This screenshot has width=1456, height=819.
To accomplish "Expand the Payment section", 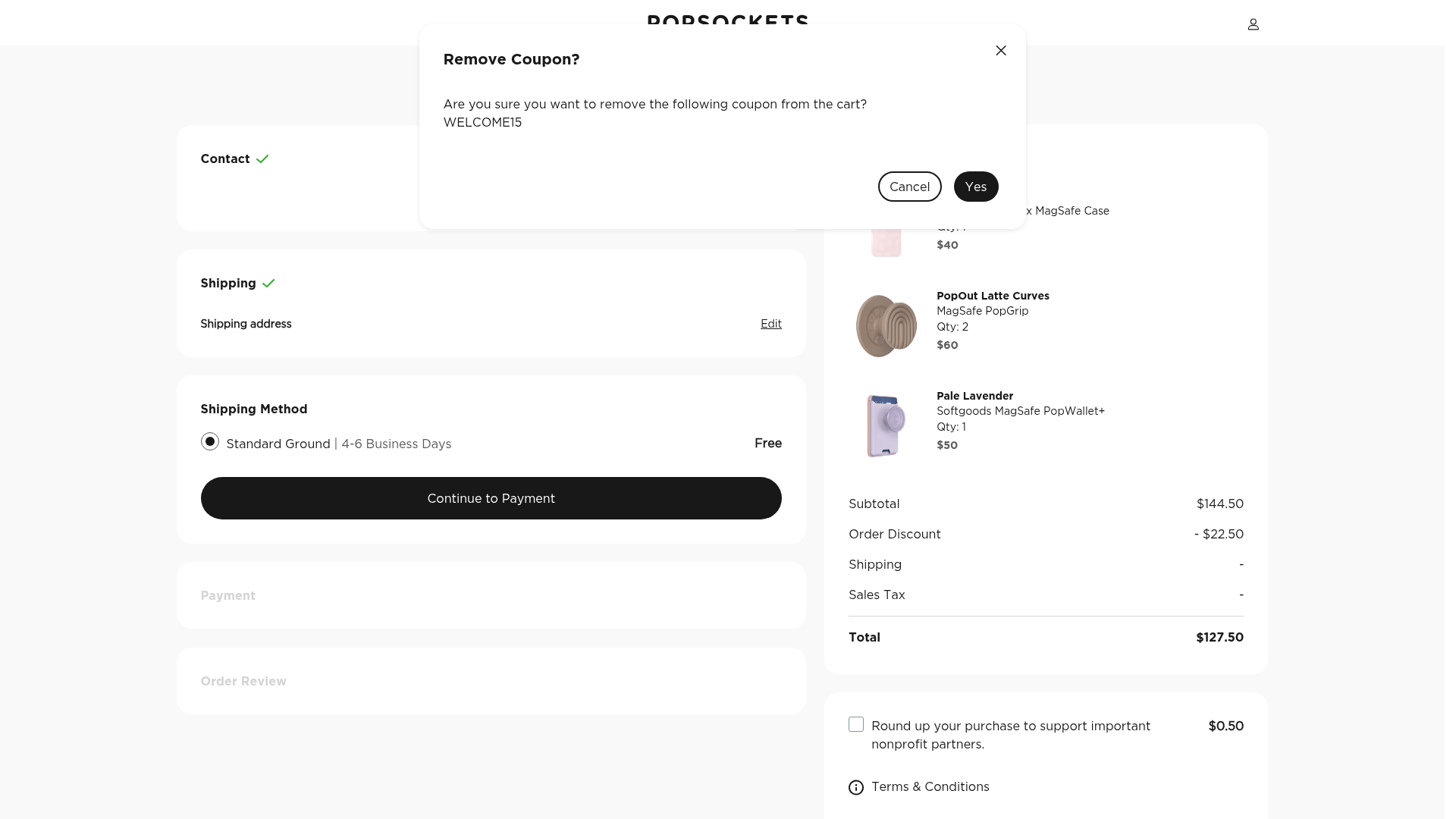I will click(227, 596).
